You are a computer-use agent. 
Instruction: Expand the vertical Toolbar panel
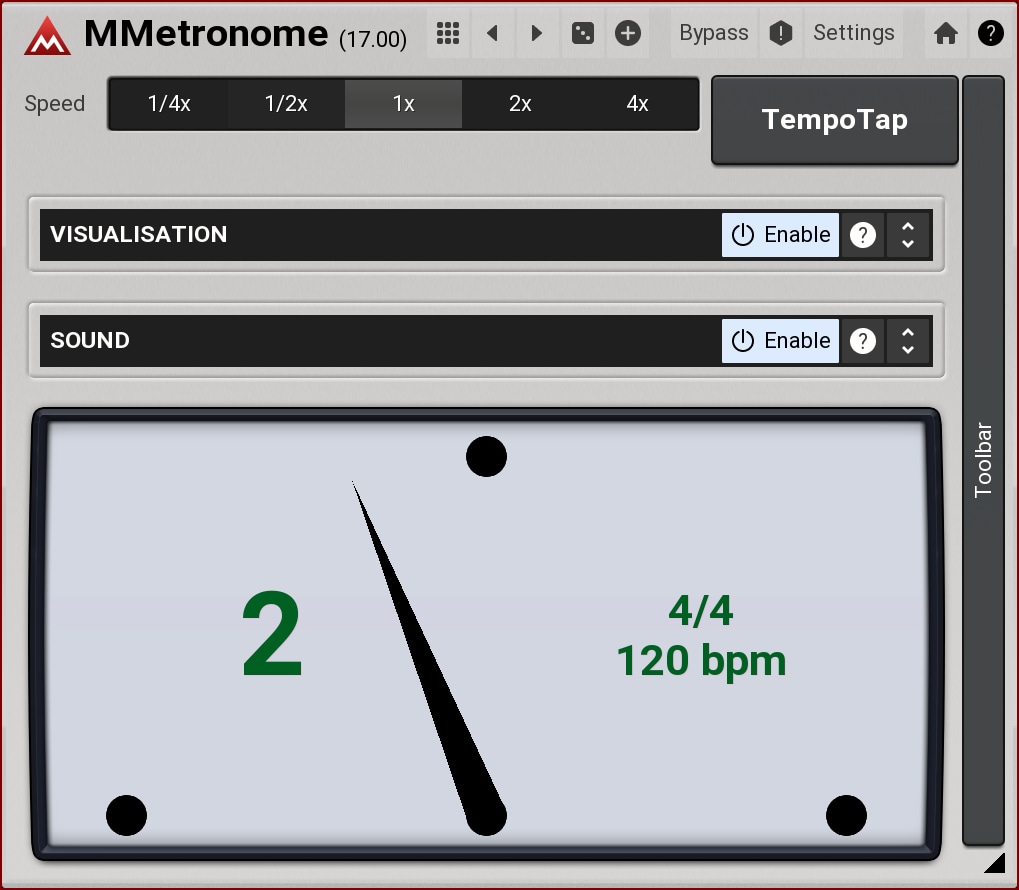pos(983,460)
